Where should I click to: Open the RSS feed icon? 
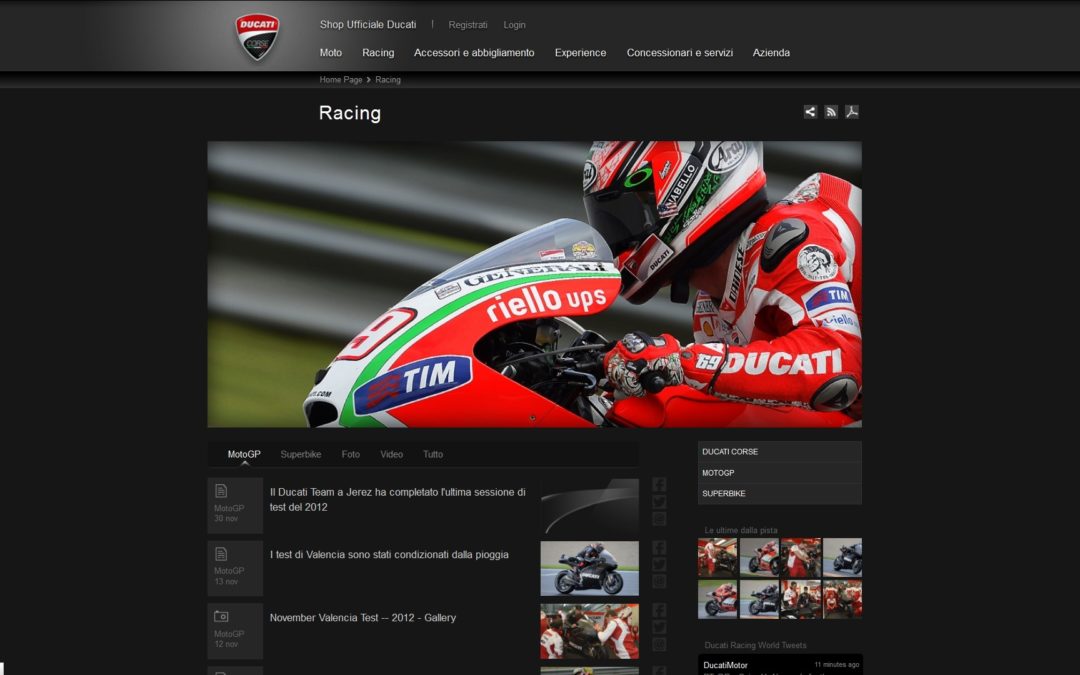coord(831,112)
